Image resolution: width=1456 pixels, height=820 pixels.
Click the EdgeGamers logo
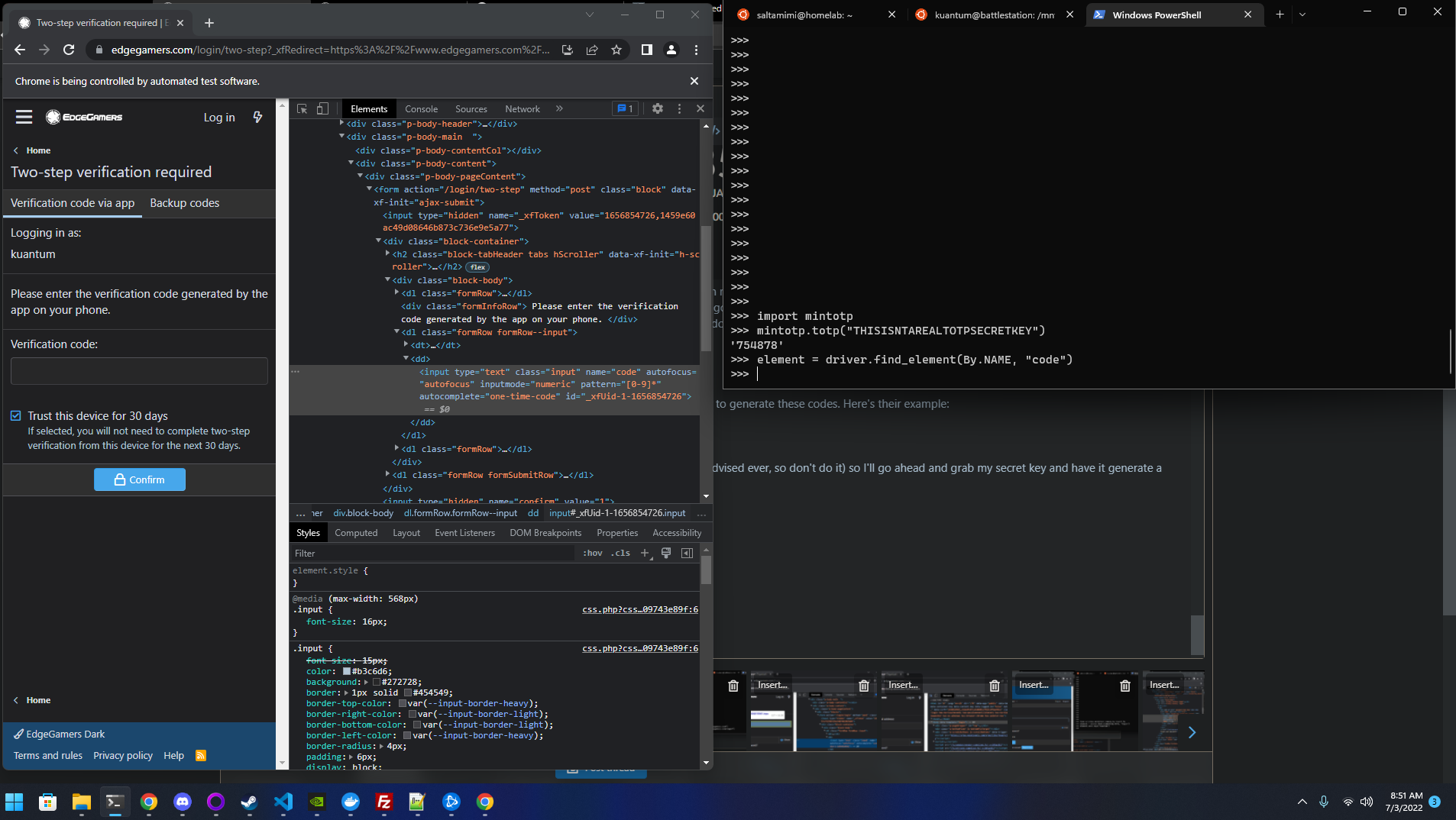pos(85,117)
